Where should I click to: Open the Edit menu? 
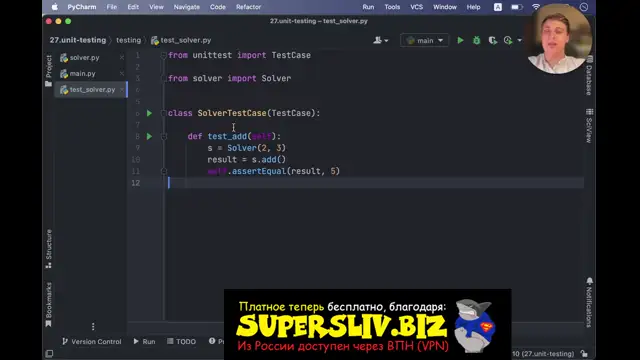pos(133,7)
